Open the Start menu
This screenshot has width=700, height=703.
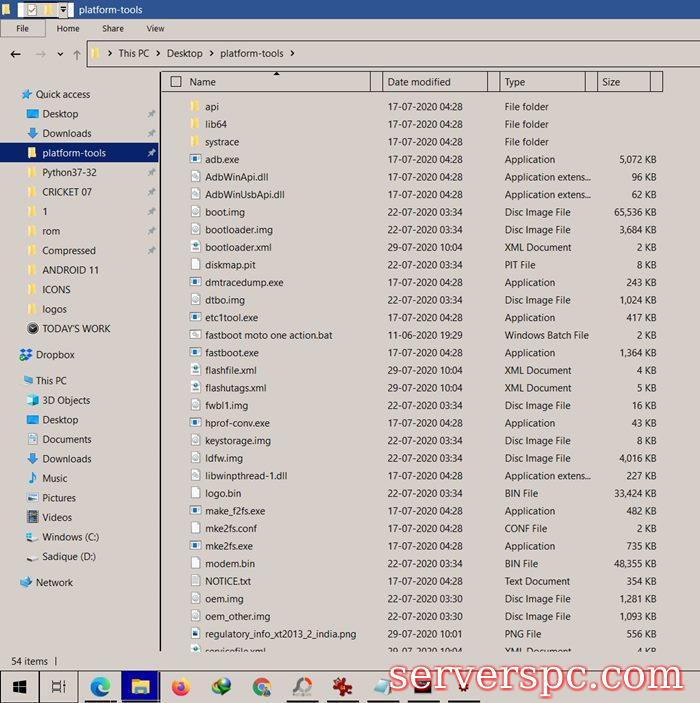[x=19, y=686]
